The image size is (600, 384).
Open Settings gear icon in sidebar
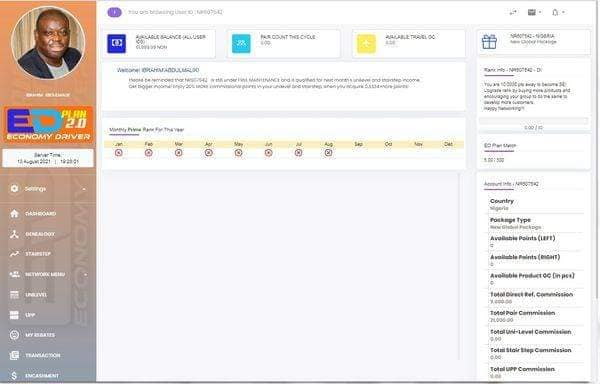coord(15,189)
